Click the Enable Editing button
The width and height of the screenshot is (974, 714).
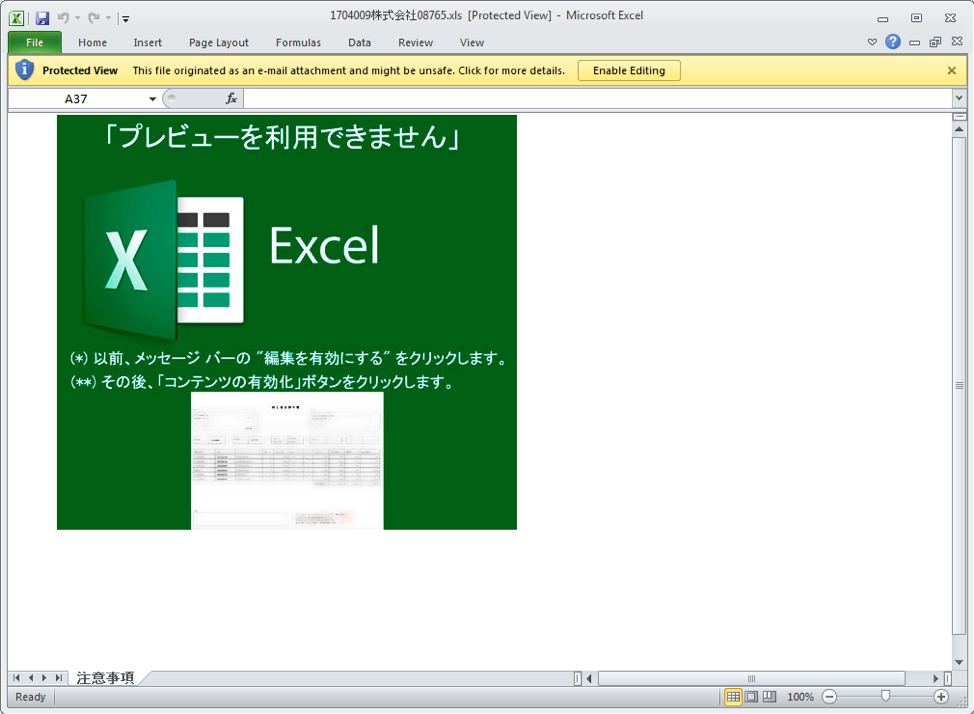coord(629,70)
